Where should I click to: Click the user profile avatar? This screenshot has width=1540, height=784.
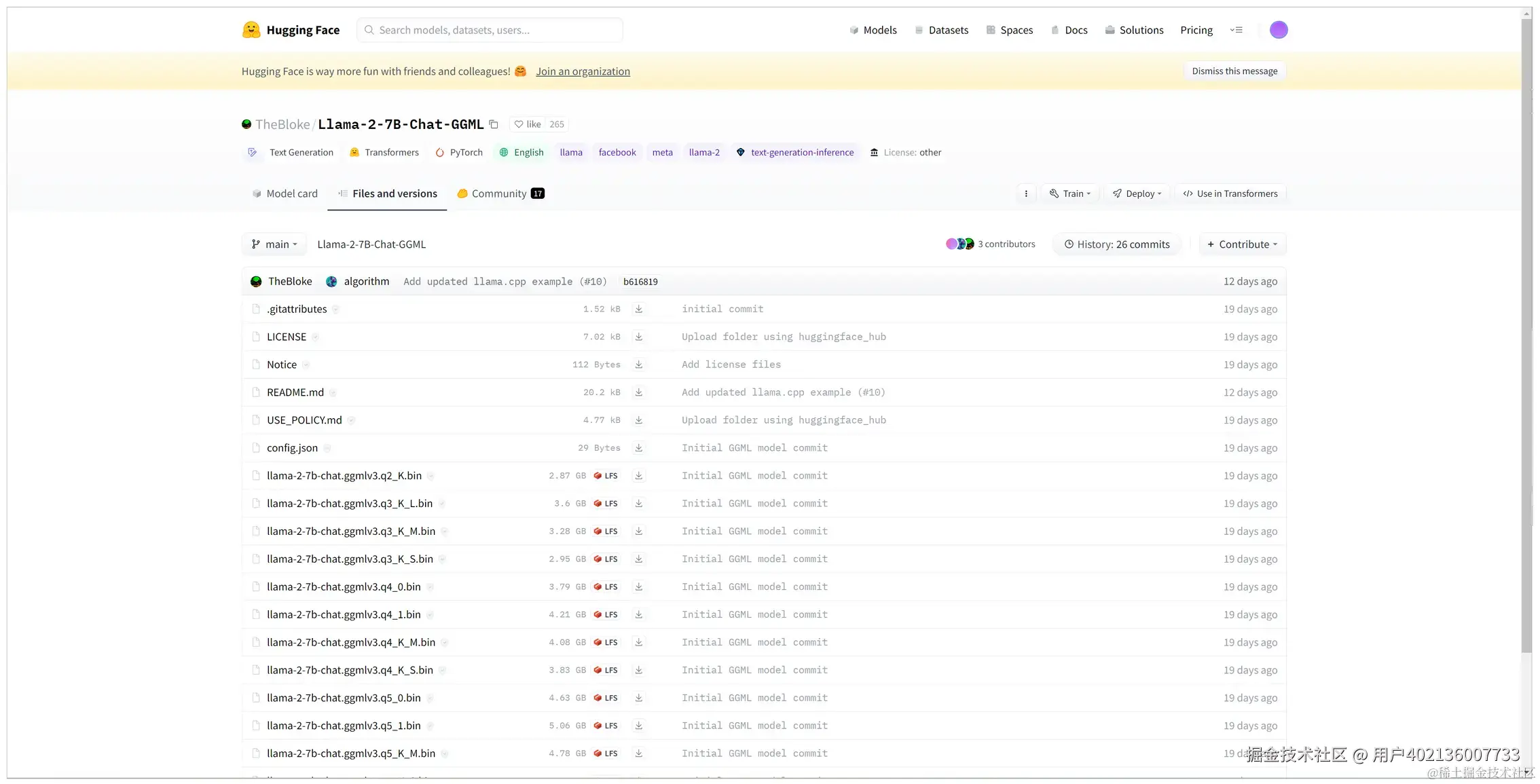(1278, 30)
